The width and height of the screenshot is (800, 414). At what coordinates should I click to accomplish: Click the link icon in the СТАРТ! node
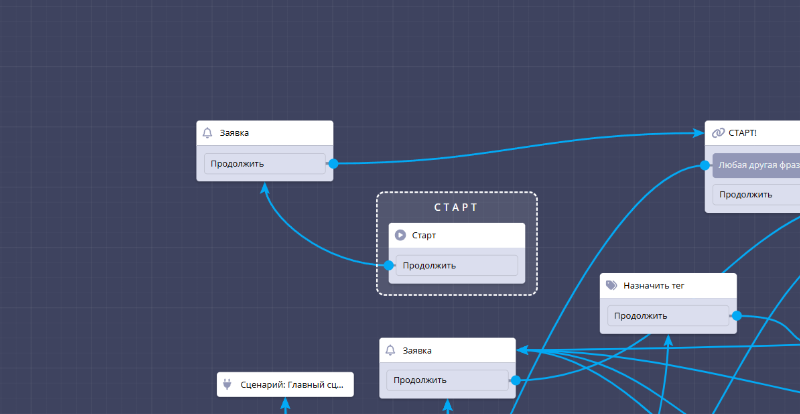(x=717, y=133)
